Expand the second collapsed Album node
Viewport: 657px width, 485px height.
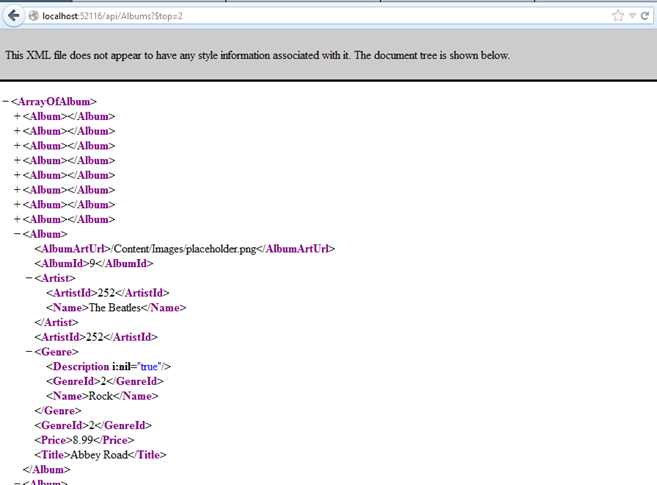click(17, 131)
